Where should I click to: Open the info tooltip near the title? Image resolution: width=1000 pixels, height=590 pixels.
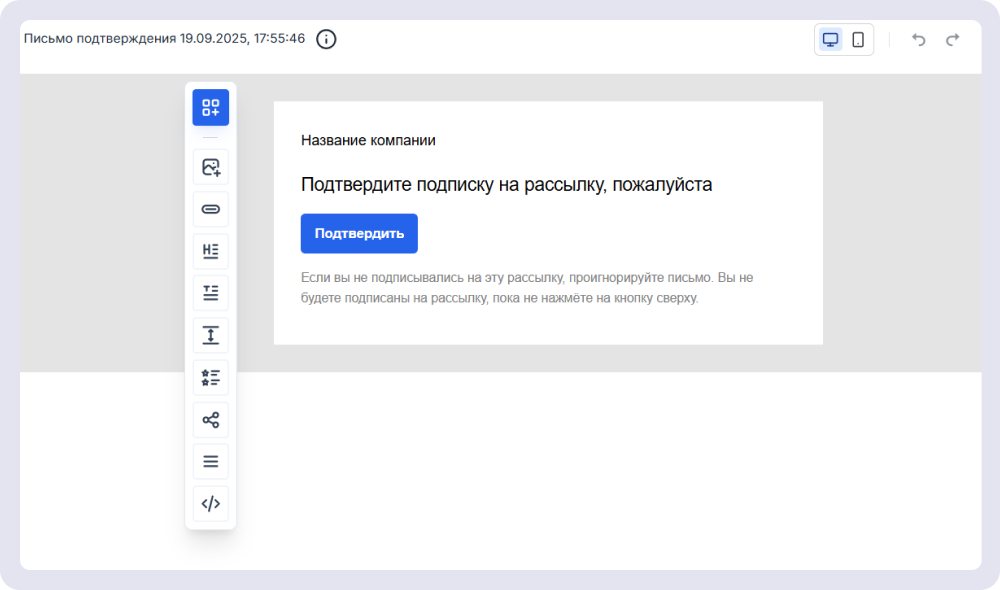click(324, 39)
